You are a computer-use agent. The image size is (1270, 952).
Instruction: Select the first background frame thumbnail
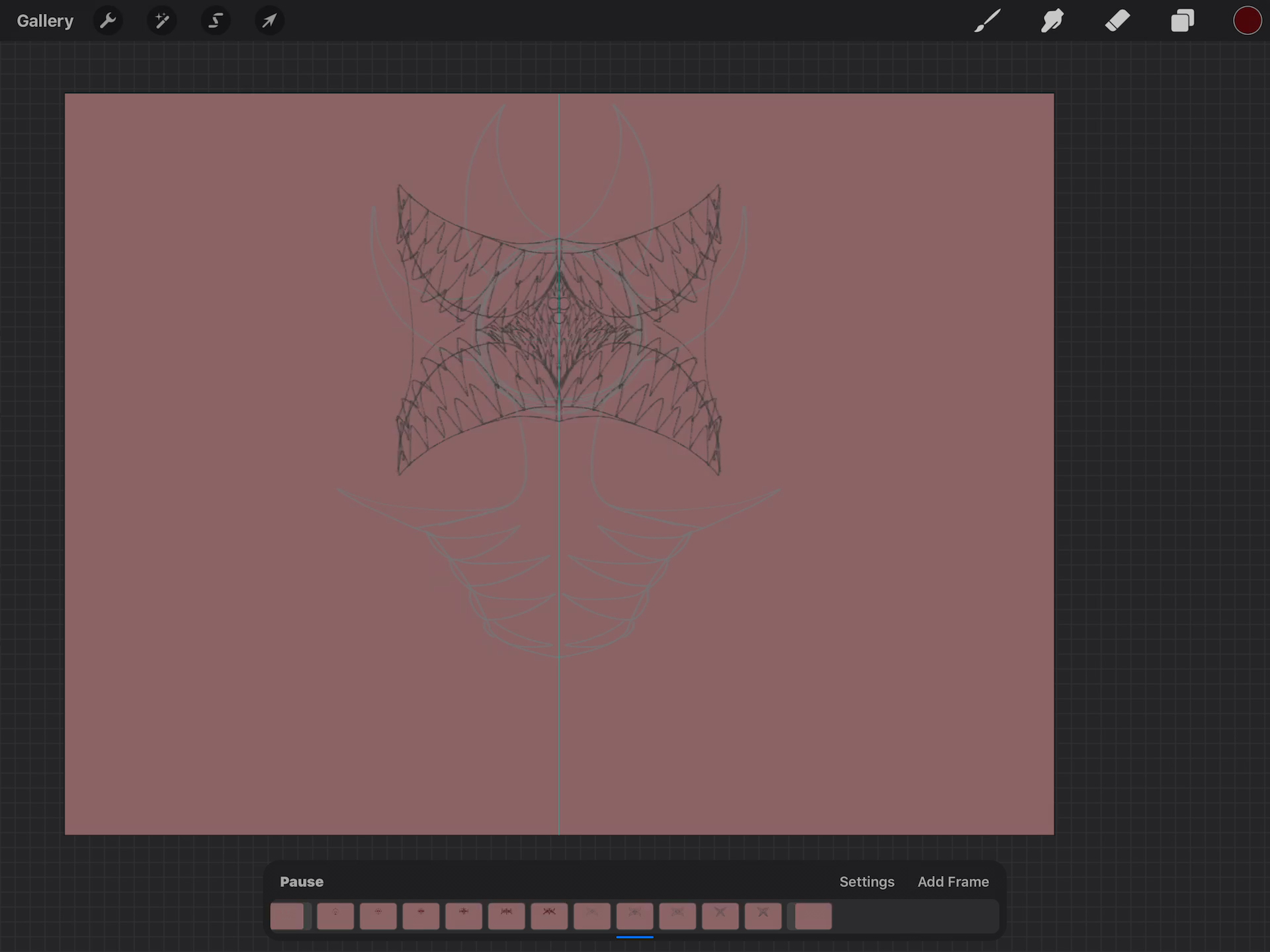click(x=288, y=916)
